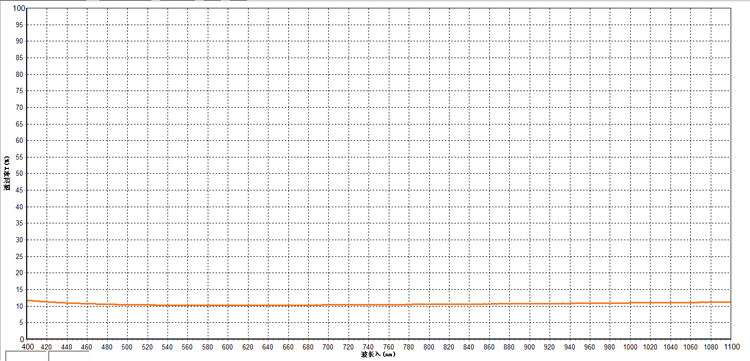Click the orange curve's end at 1100 nm

tap(729, 302)
